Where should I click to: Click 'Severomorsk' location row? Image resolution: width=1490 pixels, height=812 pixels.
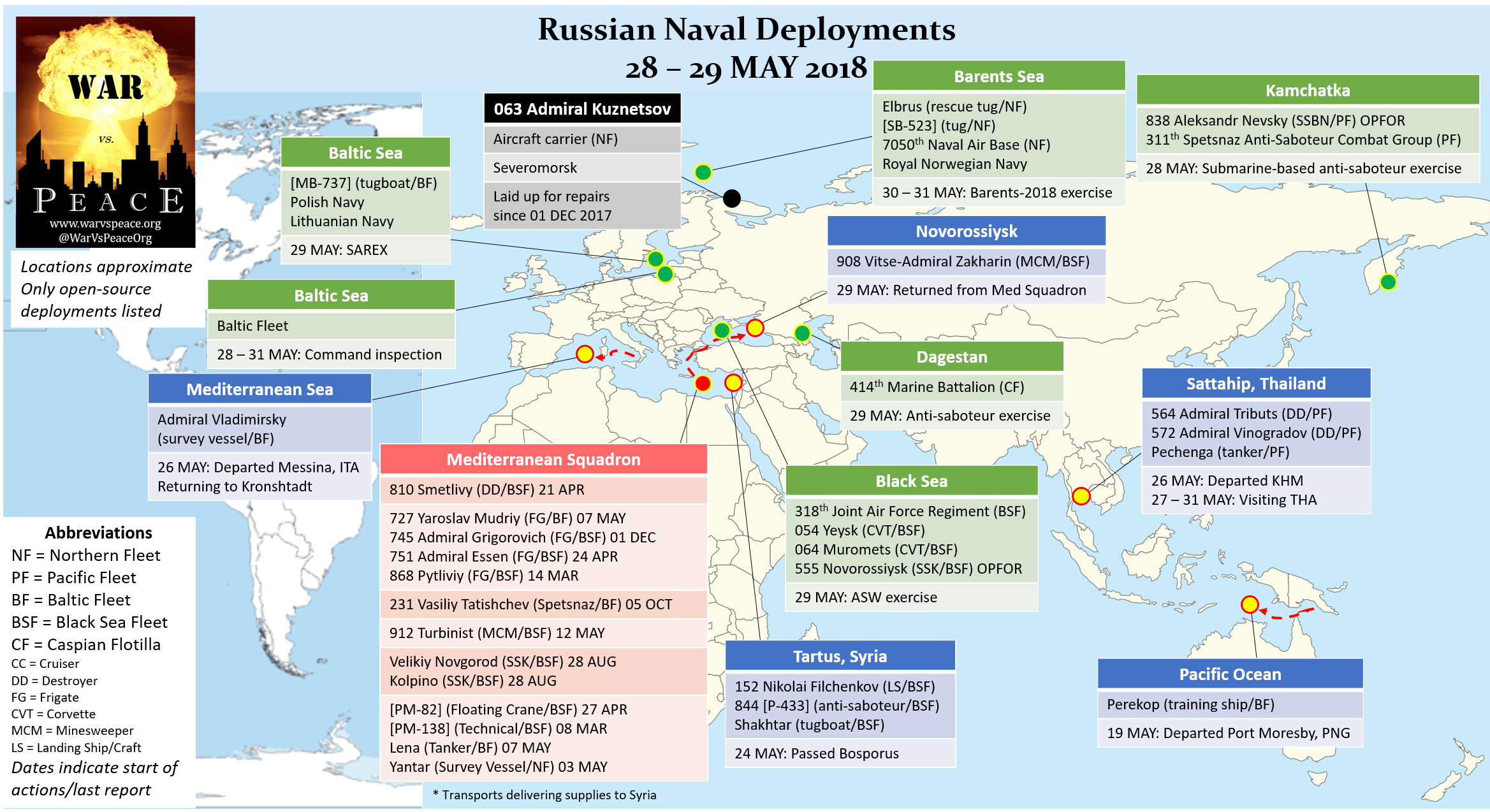point(582,168)
